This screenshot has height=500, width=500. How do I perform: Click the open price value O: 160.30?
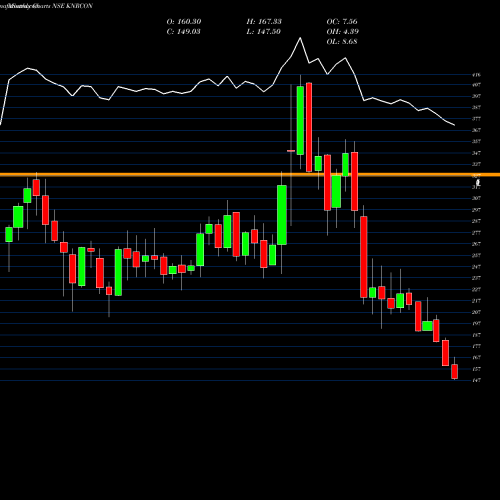tap(184, 22)
